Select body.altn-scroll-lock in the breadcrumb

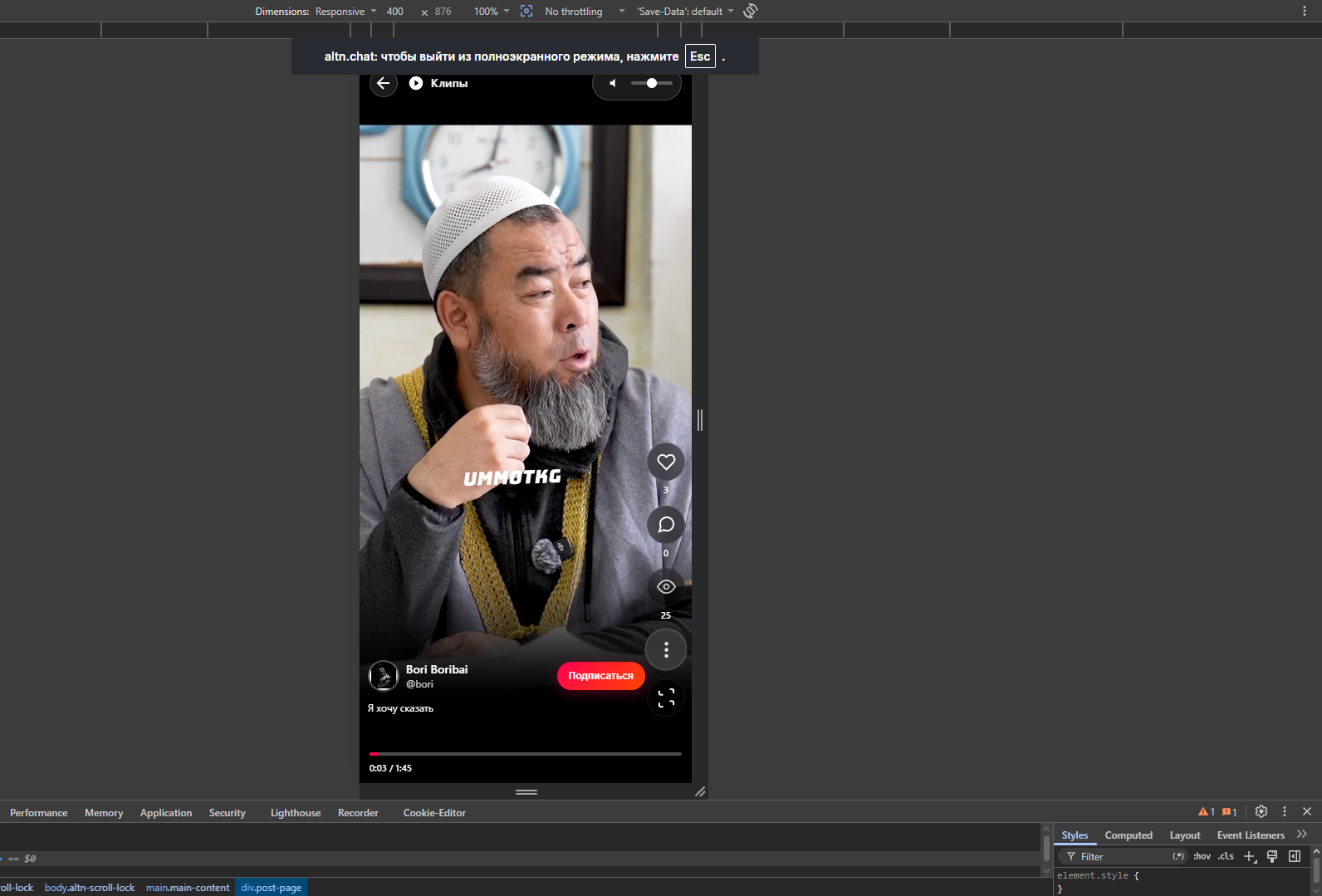click(90, 888)
